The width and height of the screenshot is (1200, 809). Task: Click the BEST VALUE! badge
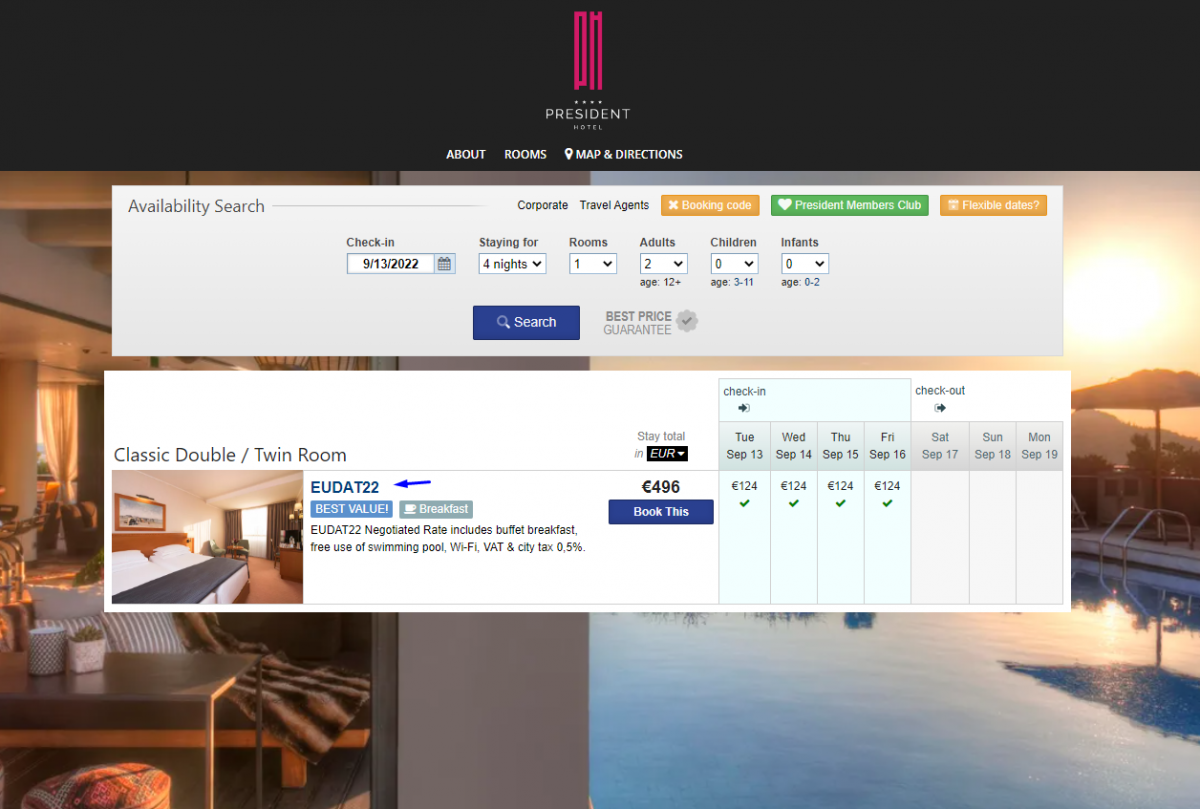(352, 509)
